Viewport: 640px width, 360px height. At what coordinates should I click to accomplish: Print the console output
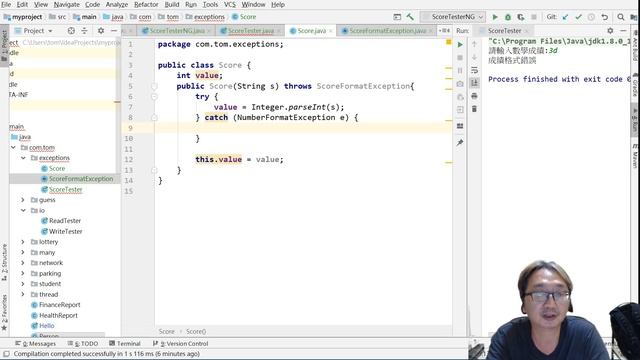(x=474, y=96)
